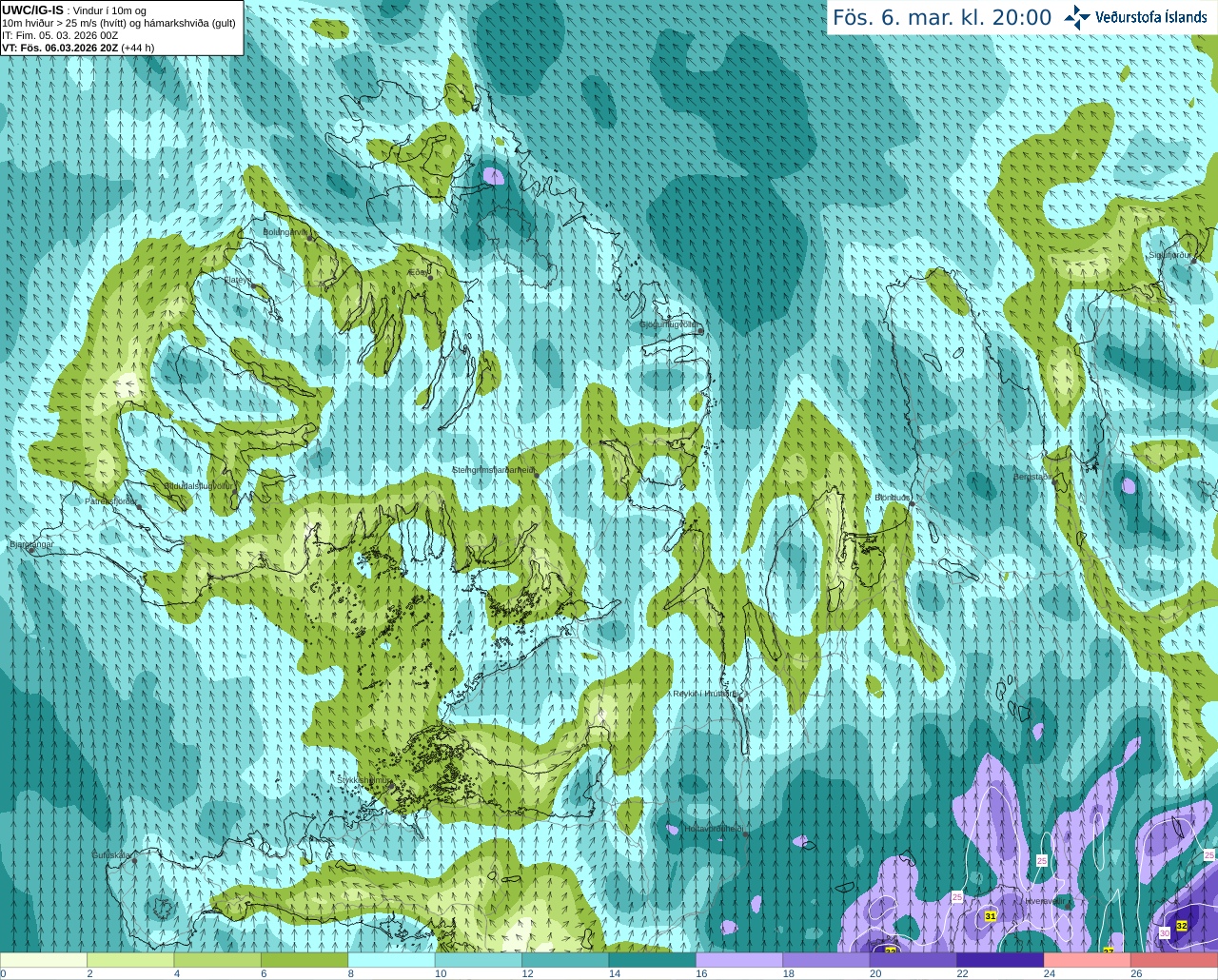This screenshot has height=980, width=1218.
Task: Click the Stykkishólmur station label
Action: click(364, 780)
